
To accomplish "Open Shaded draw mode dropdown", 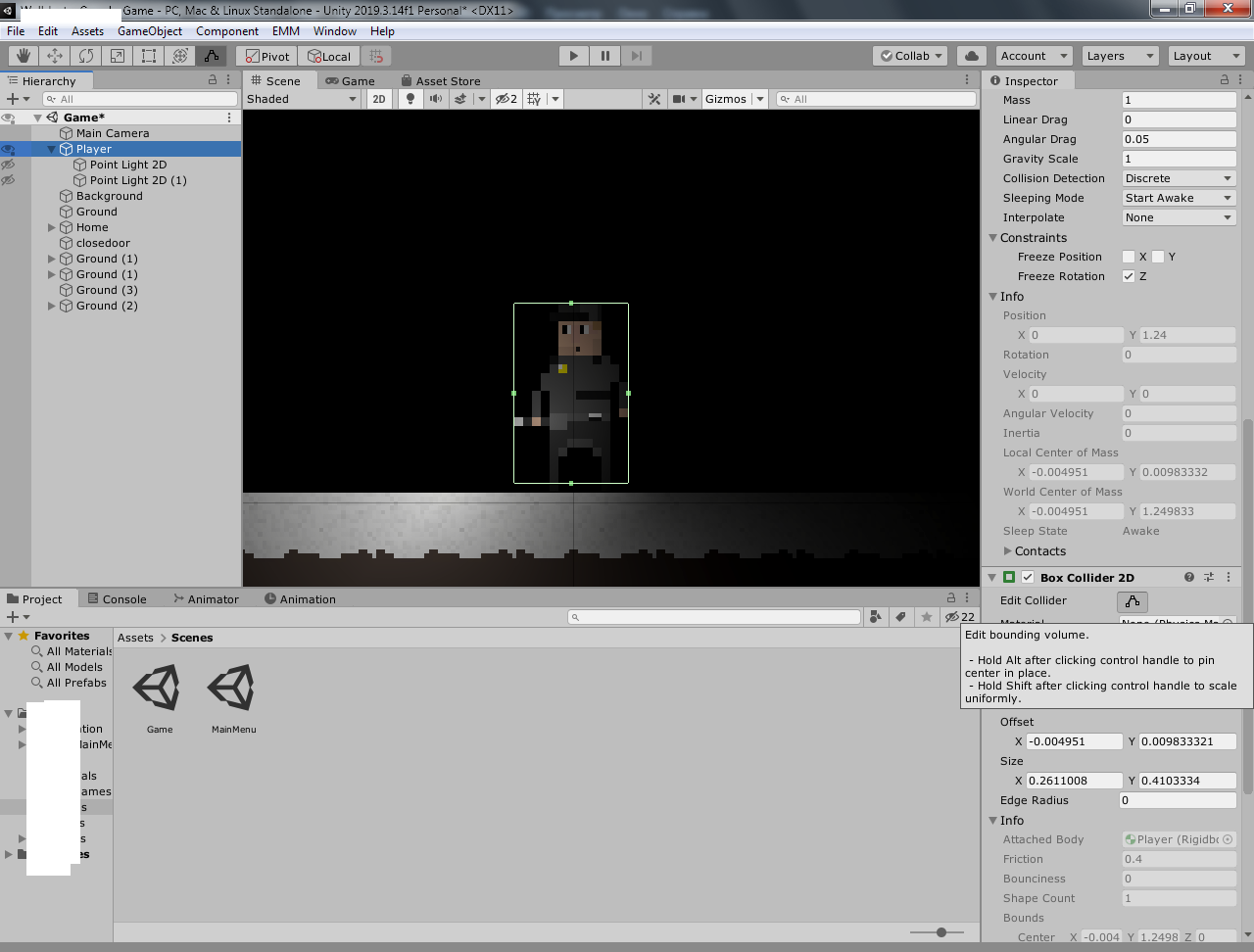I will 302,99.
